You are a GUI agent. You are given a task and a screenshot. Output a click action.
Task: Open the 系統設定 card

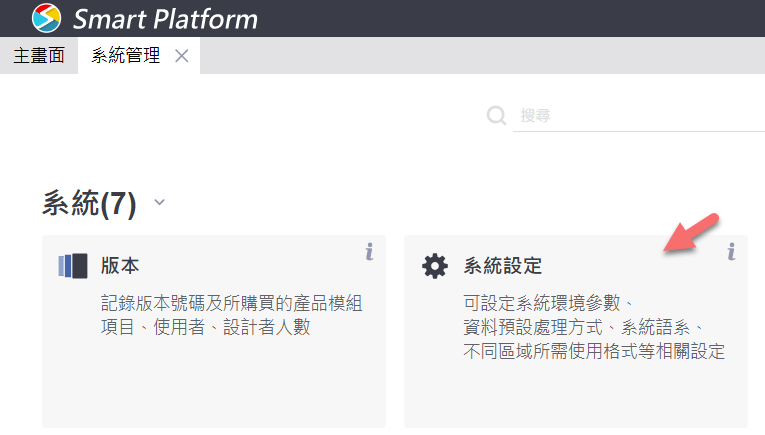(576, 331)
